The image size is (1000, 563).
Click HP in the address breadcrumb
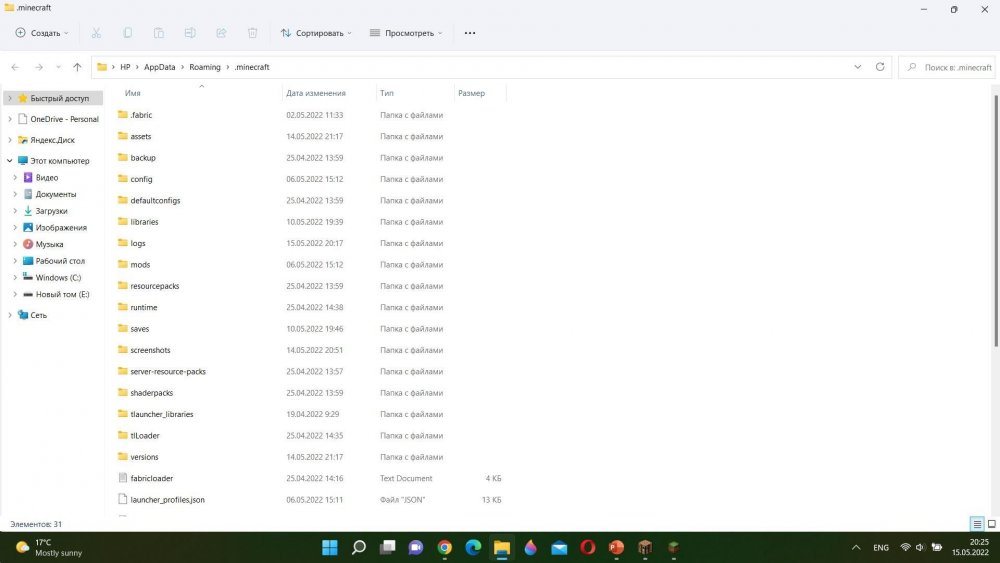tap(125, 67)
